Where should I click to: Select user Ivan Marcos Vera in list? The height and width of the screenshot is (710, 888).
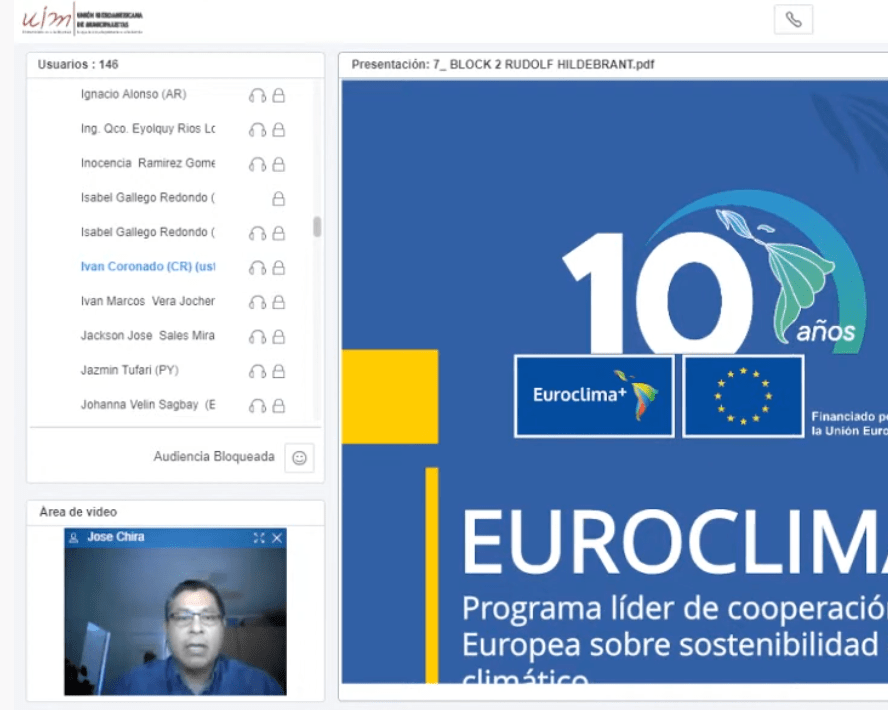coord(148,301)
